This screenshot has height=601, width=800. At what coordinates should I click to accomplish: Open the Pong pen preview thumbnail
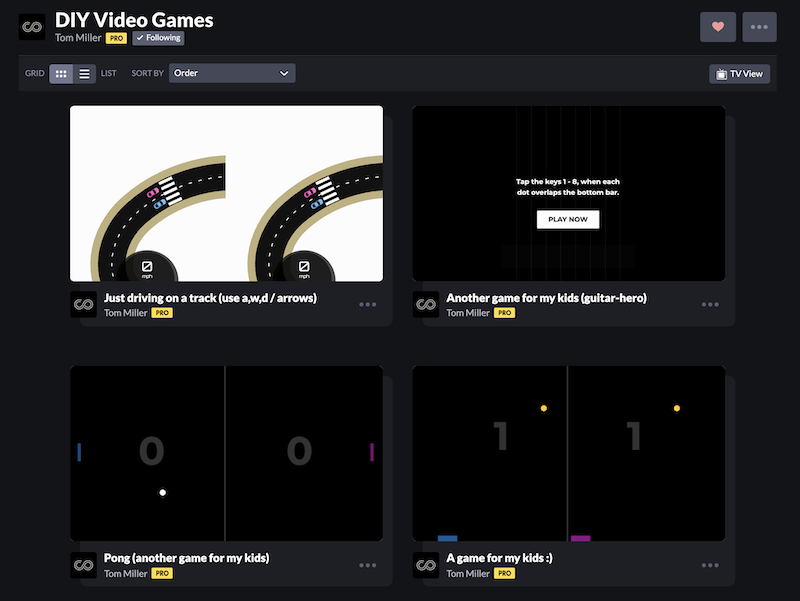click(x=227, y=454)
